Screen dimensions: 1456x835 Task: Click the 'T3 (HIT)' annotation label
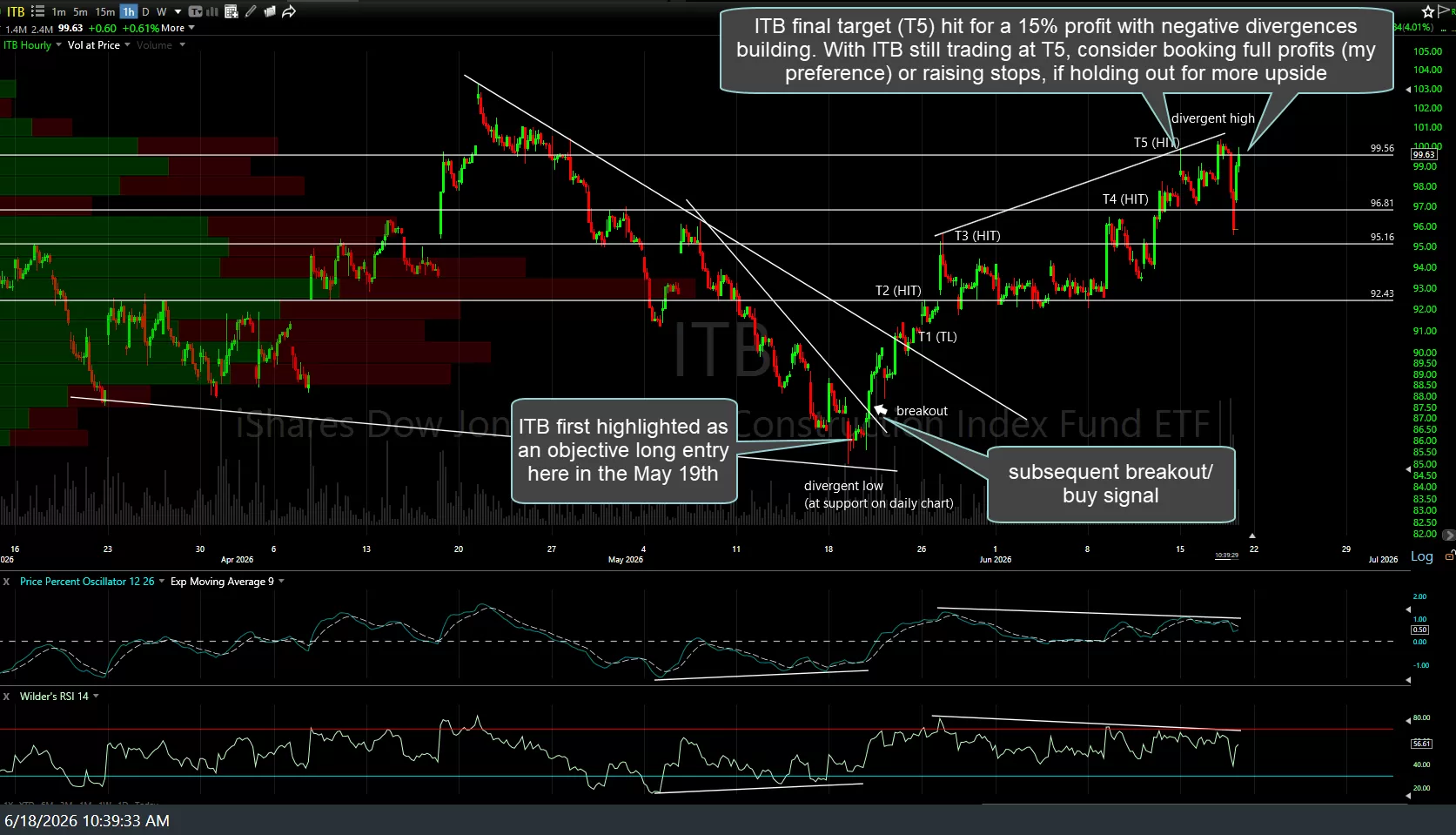[977, 236]
